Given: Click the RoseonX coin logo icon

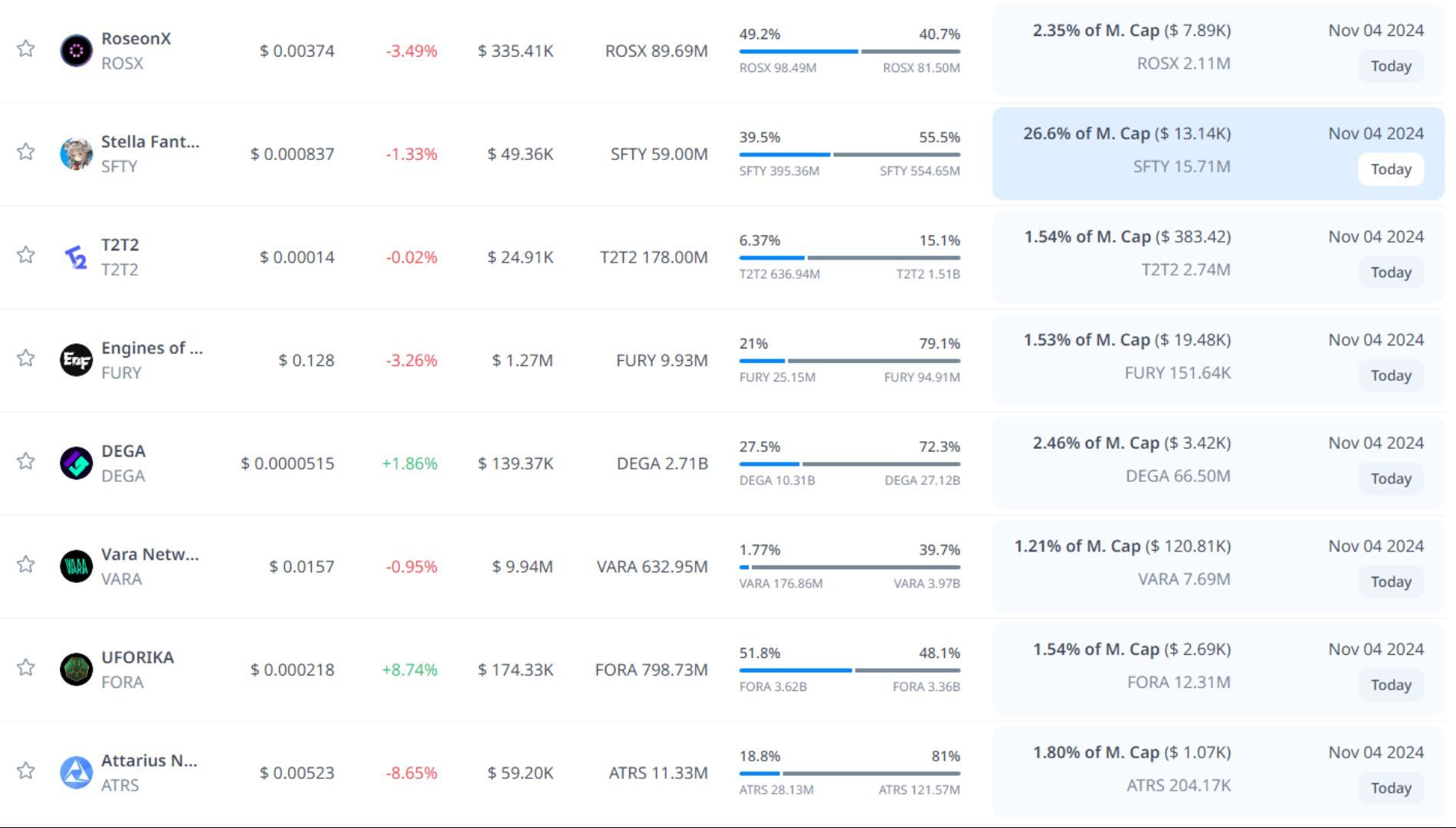Looking at the screenshot, I should click(x=76, y=51).
